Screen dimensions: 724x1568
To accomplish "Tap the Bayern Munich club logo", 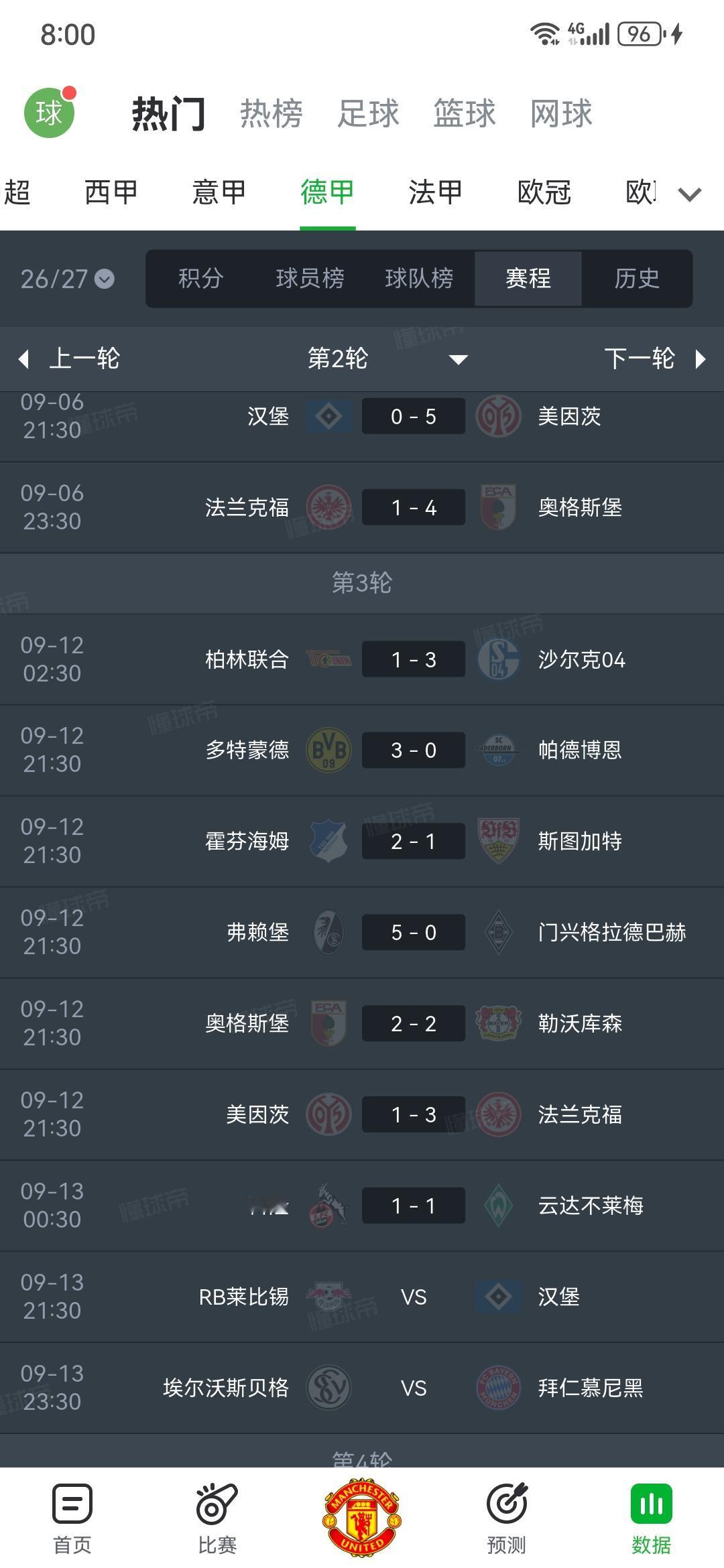I will tap(498, 1388).
